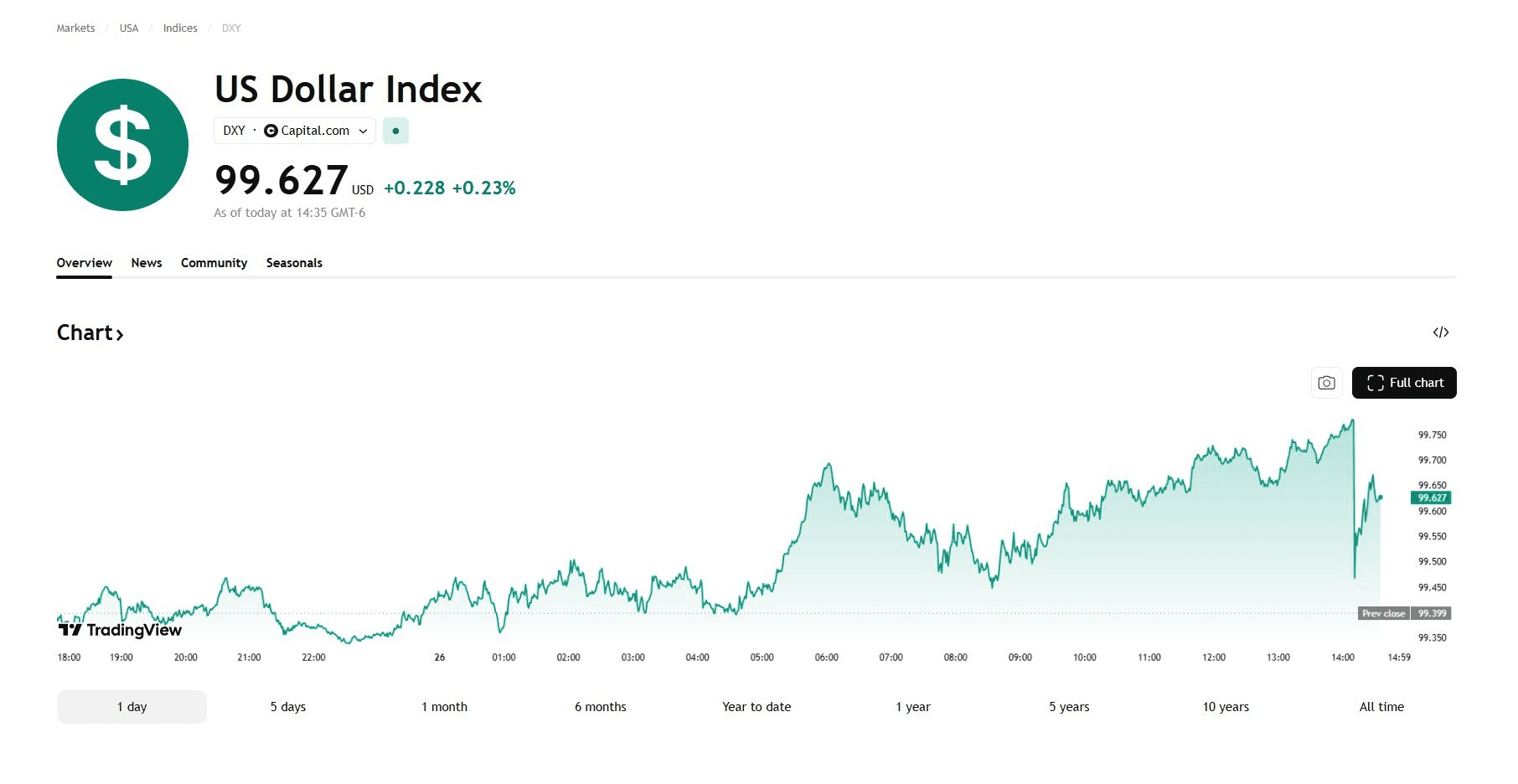Open the embed code icon
Image resolution: width=1518 pixels, height=784 pixels.
(x=1440, y=333)
